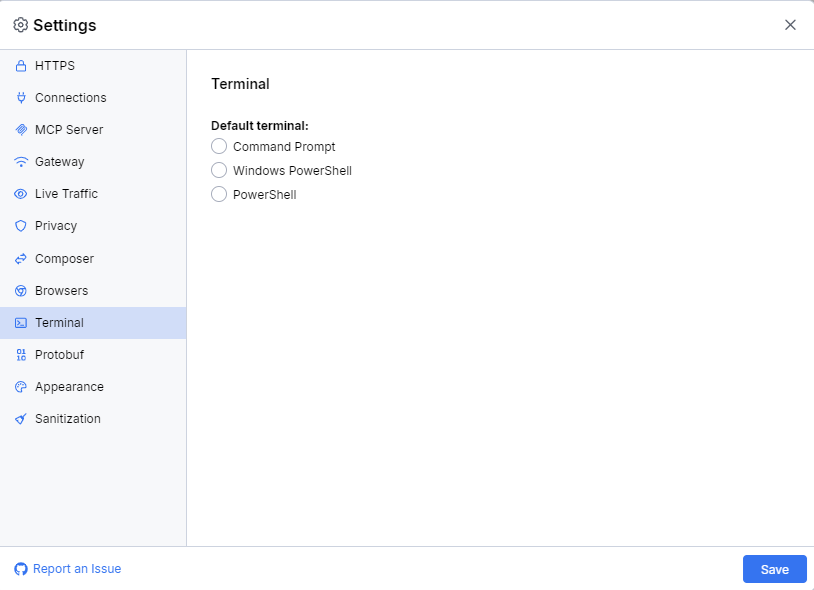This screenshot has height=590, width=814.
Task: Select the Privacy shield icon
Action: 20,225
